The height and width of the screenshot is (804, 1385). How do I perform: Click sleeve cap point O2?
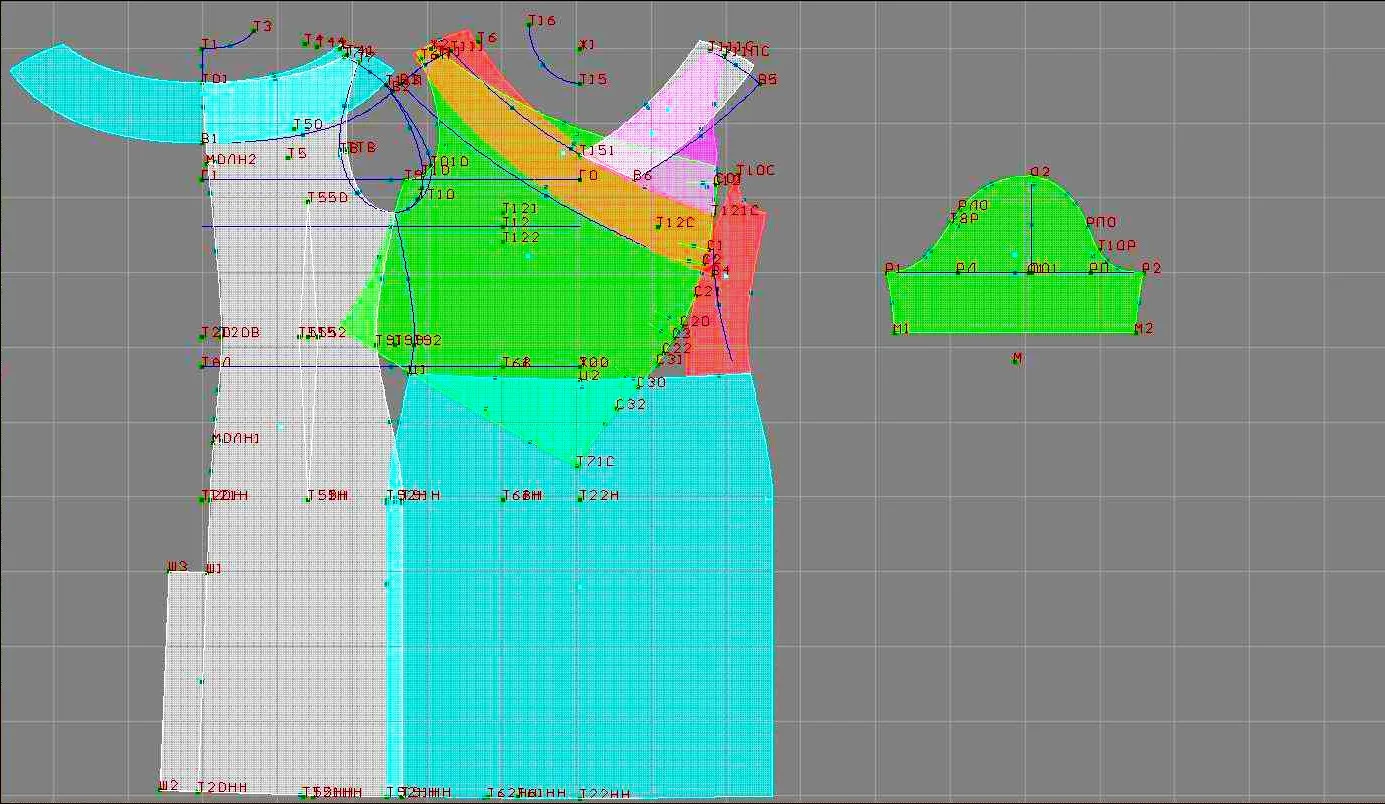click(1041, 172)
